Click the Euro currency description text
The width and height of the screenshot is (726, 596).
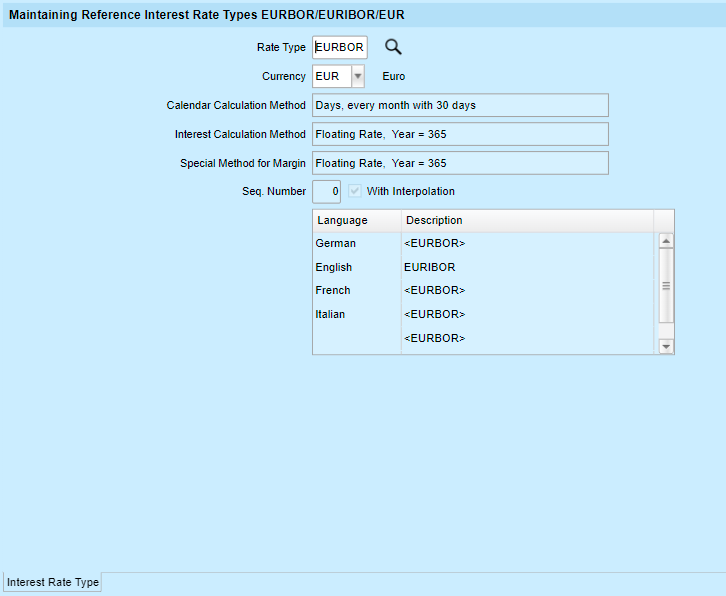click(x=394, y=76)
